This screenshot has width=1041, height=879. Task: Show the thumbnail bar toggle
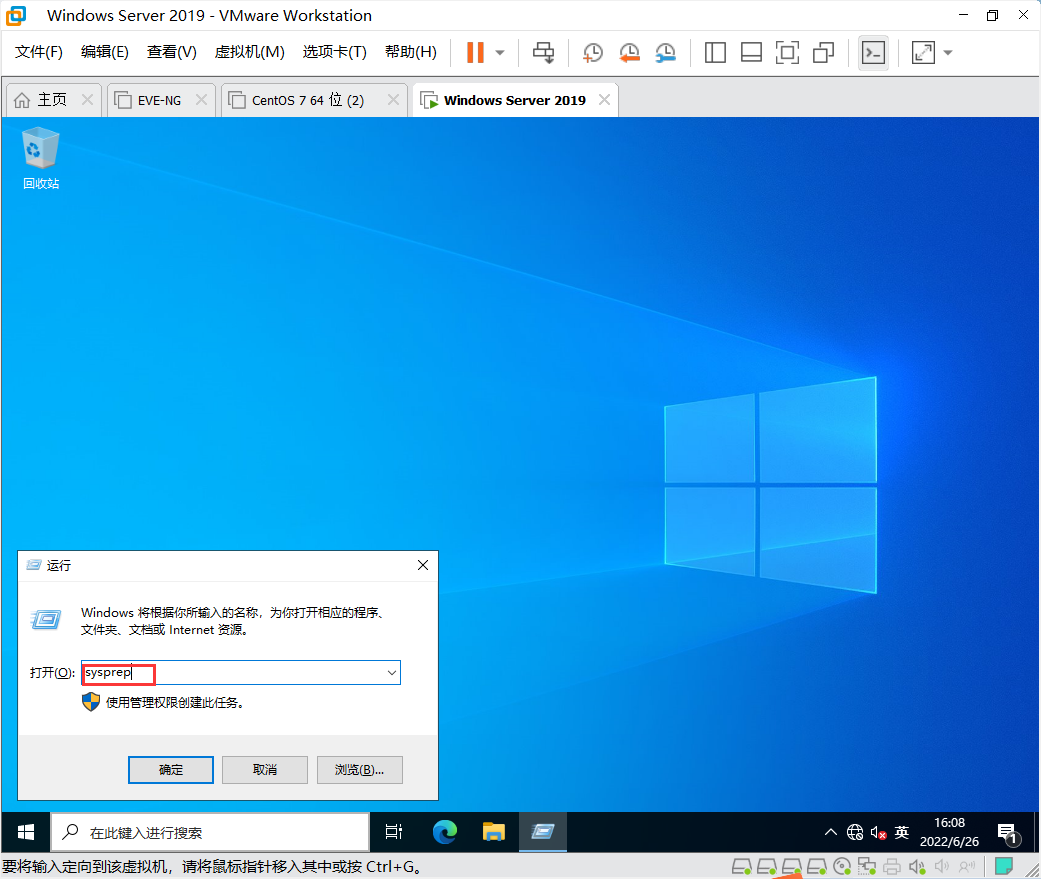(751, 52)
